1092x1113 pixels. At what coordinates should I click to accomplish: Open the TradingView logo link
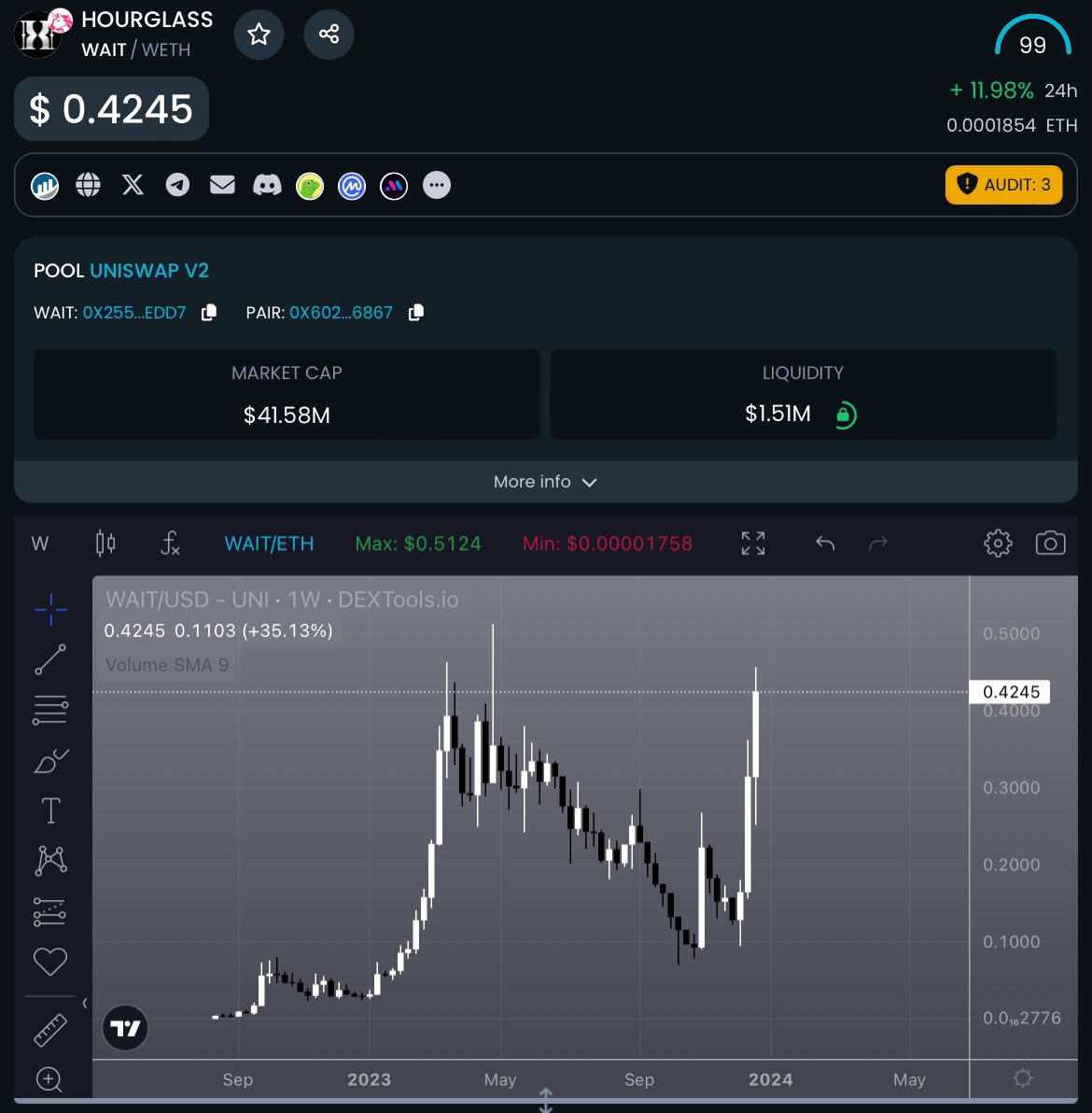pos(126,1027)
